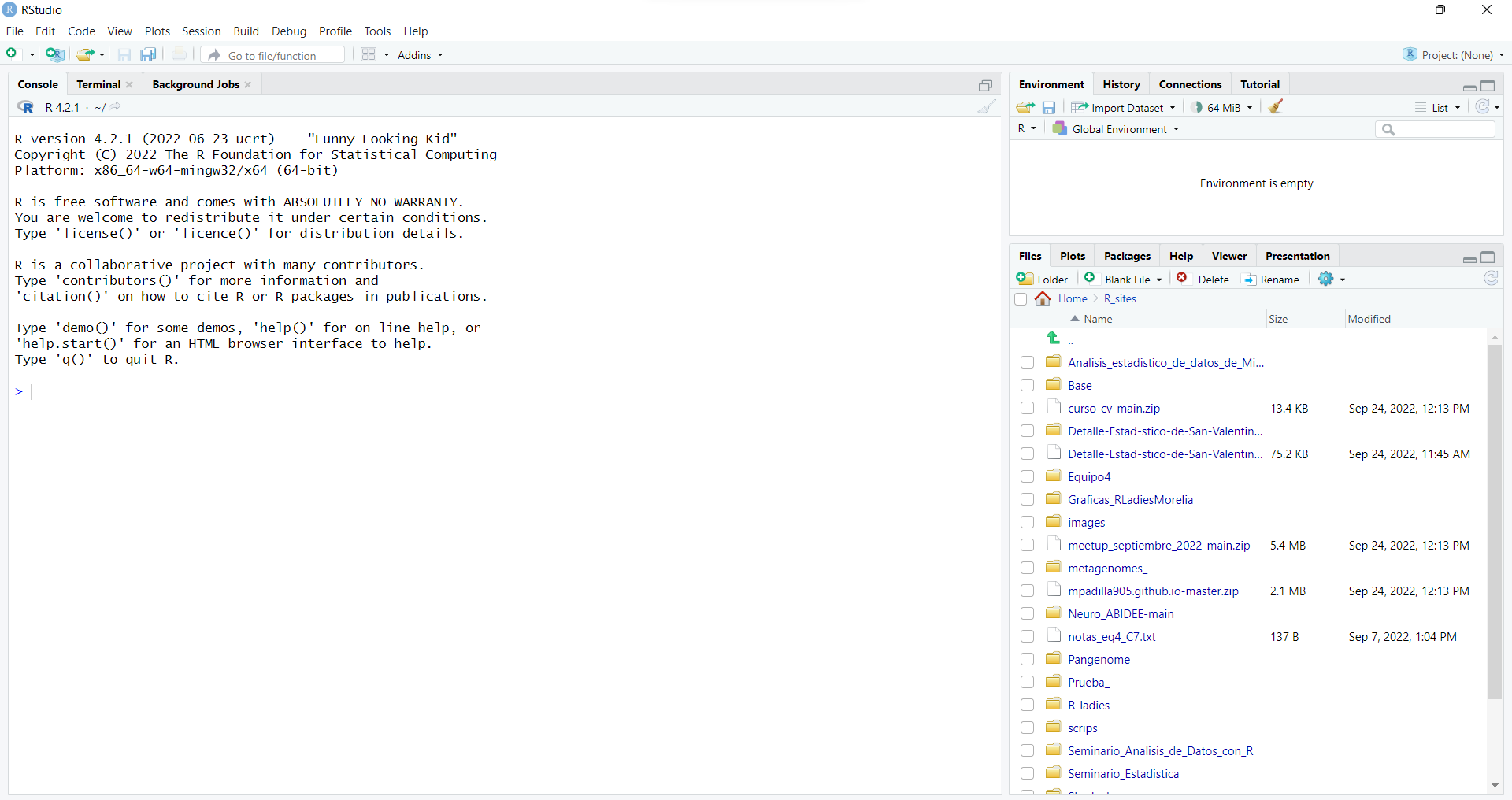This screenshot has width=1512, height=800.
Task: Close the Background Jobs tab
Action: [248, 85]
